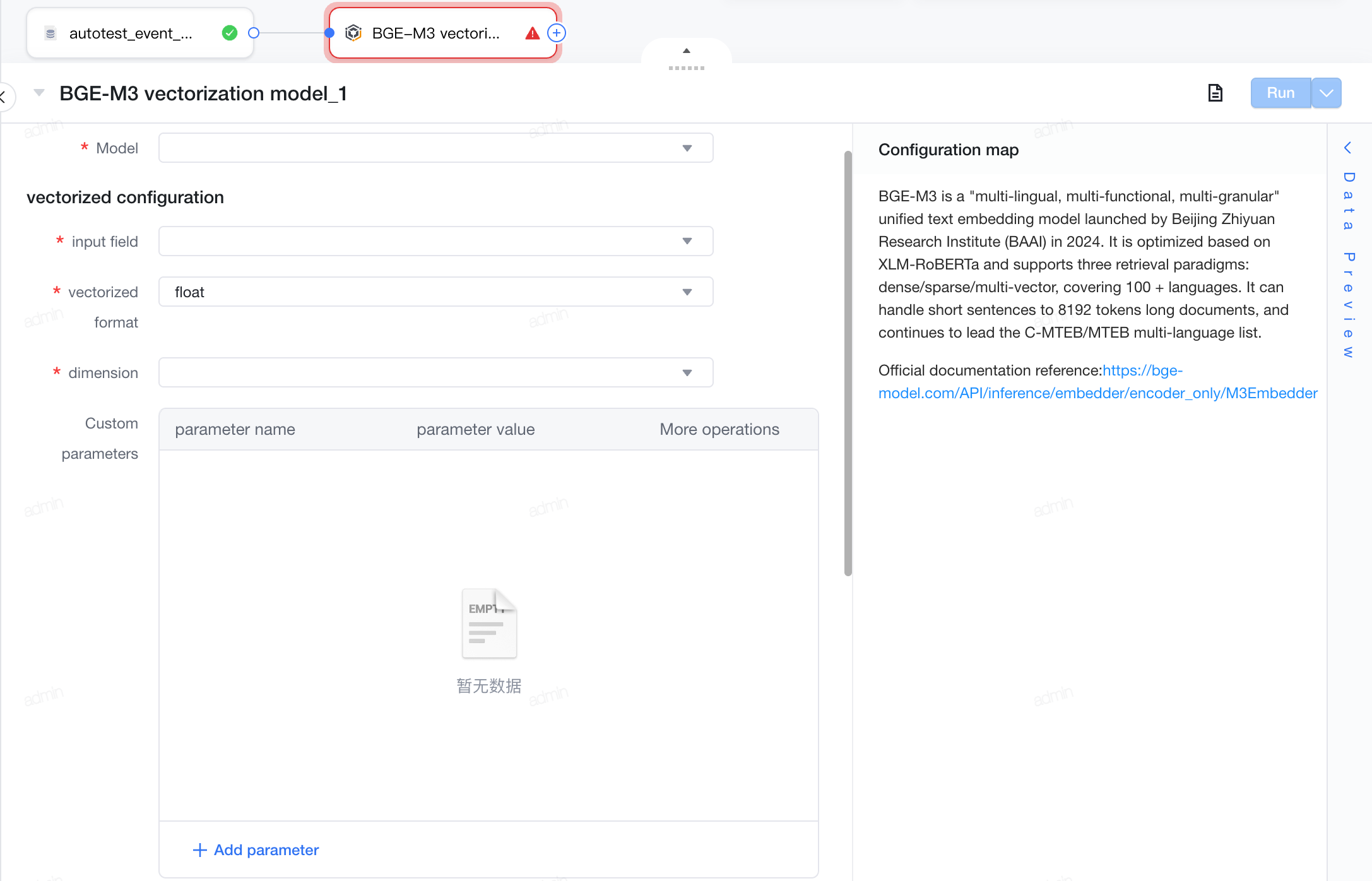Add a downstream node via the plus icon
1372x881 pixels.
click(557, 33)
